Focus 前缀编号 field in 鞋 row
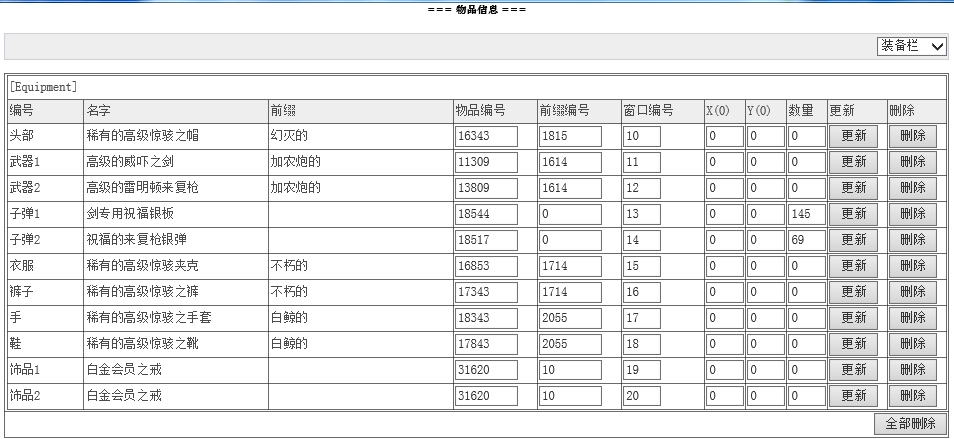The image size is (954, 439). [x=570, y=344]
